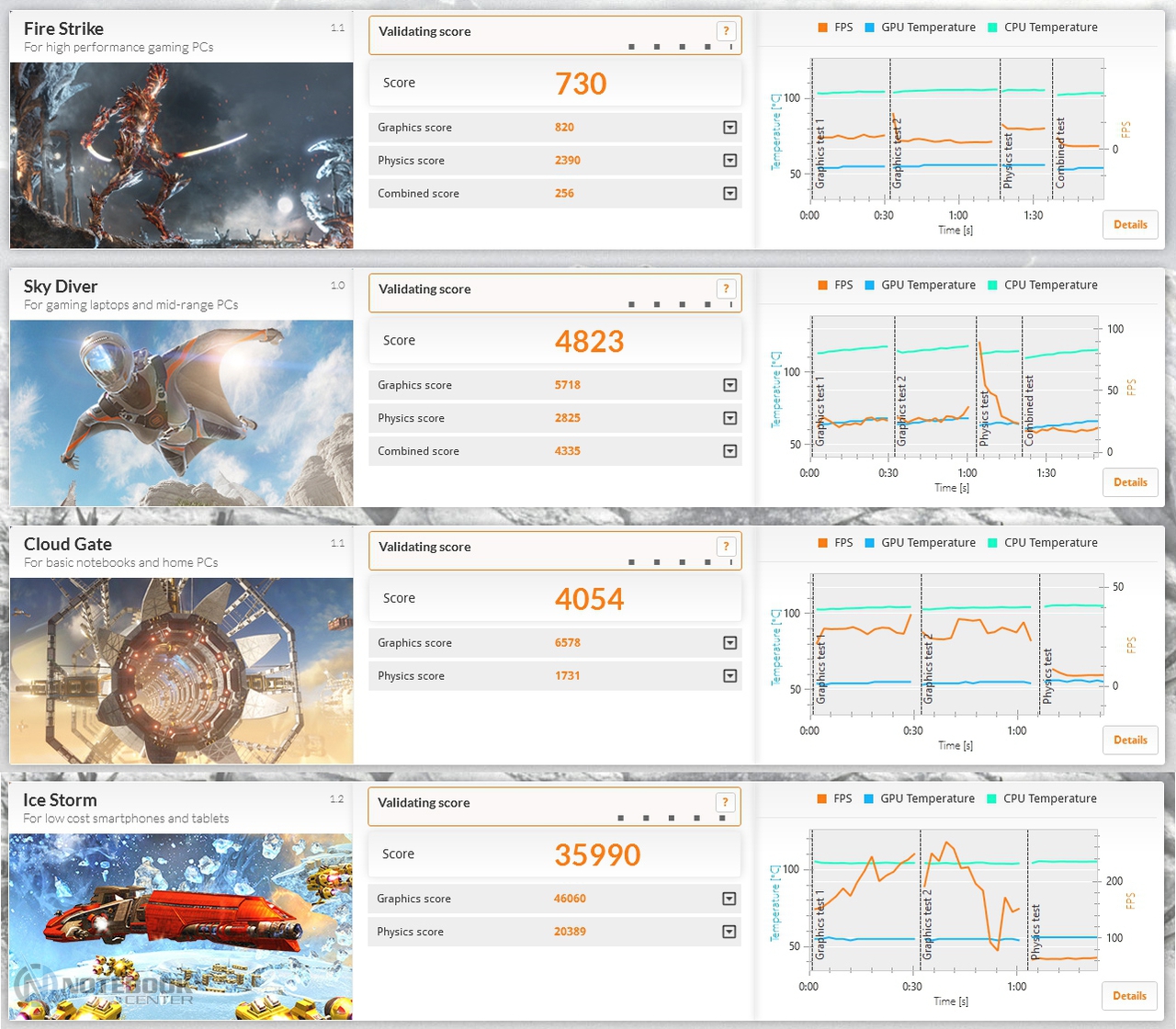Expand Sky Diver Combined score 4335
This screenshot has height=1029, width=1176.
point(729,451)
